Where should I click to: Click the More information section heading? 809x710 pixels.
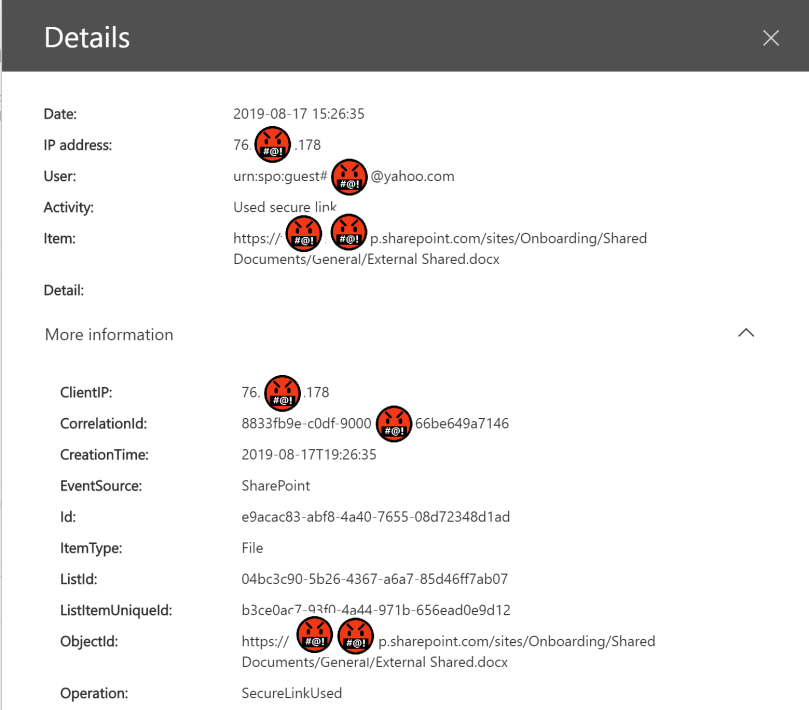109,335
